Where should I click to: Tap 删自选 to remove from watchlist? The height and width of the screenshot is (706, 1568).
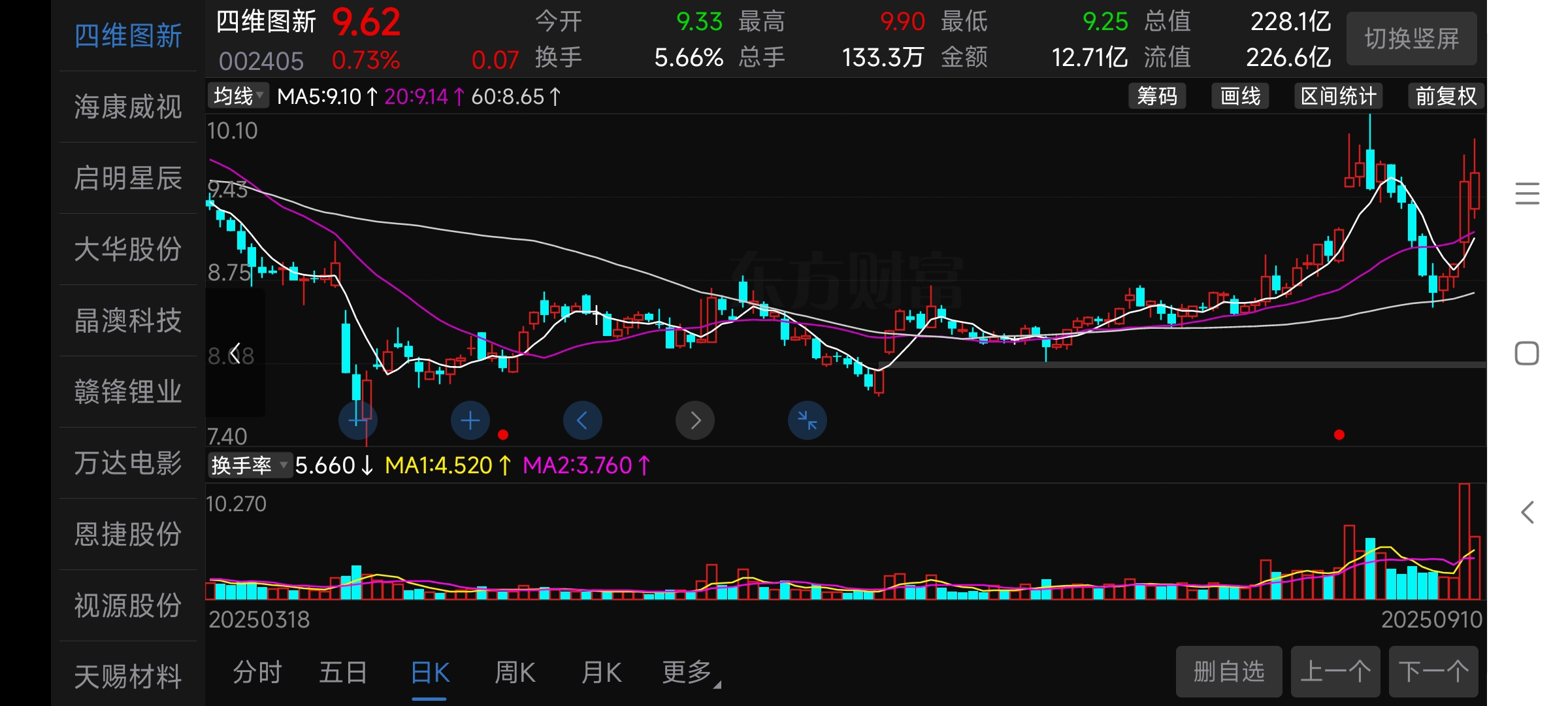pos(1229,671)
